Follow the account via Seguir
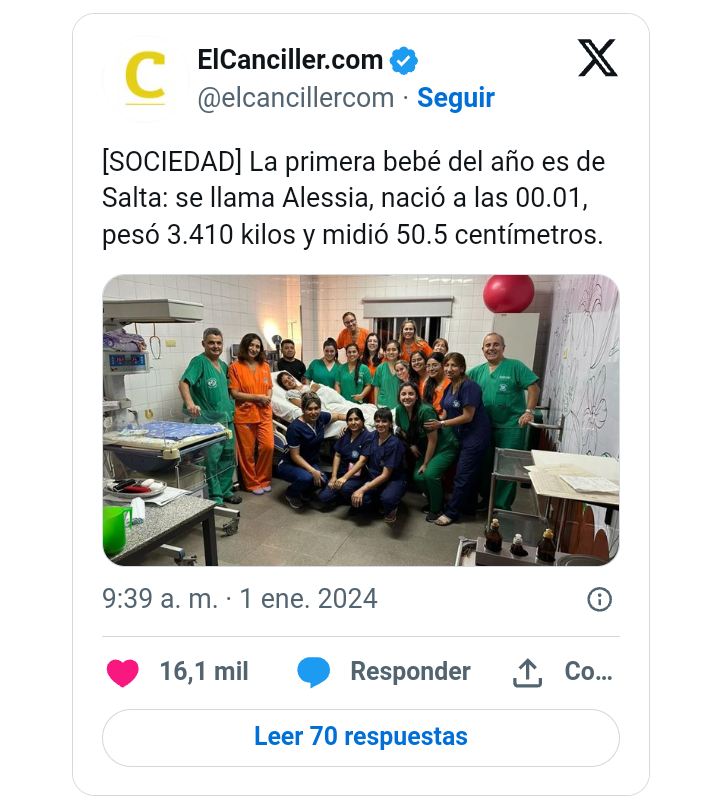 tap(456, 98)
